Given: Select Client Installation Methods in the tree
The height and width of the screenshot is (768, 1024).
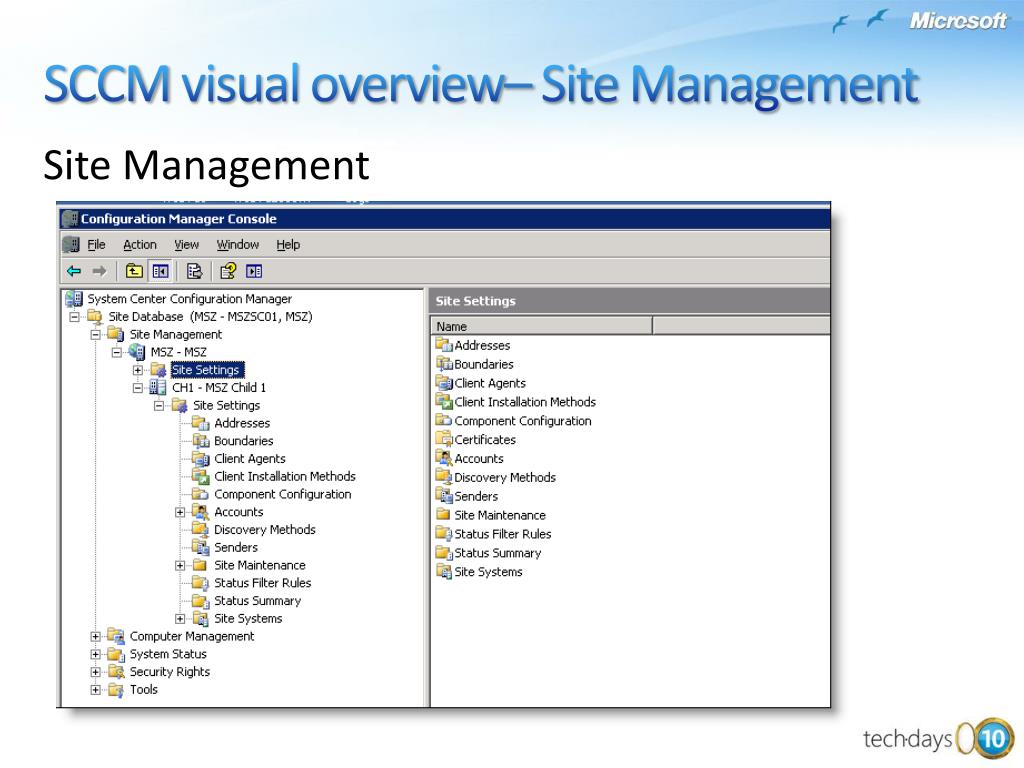Looking at the screenshot, I should [x=285, y=476].
